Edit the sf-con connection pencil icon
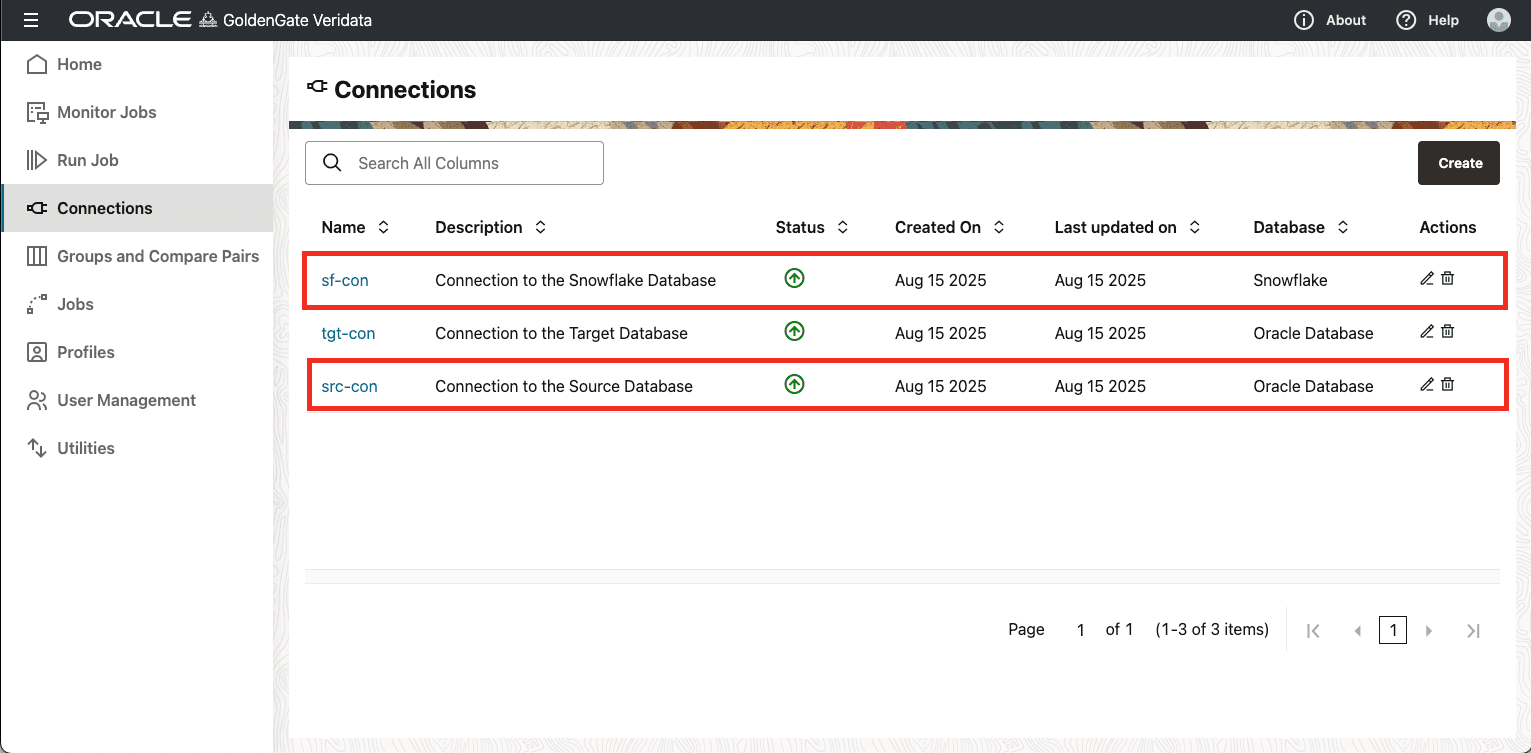 (x=1427, y=278)
